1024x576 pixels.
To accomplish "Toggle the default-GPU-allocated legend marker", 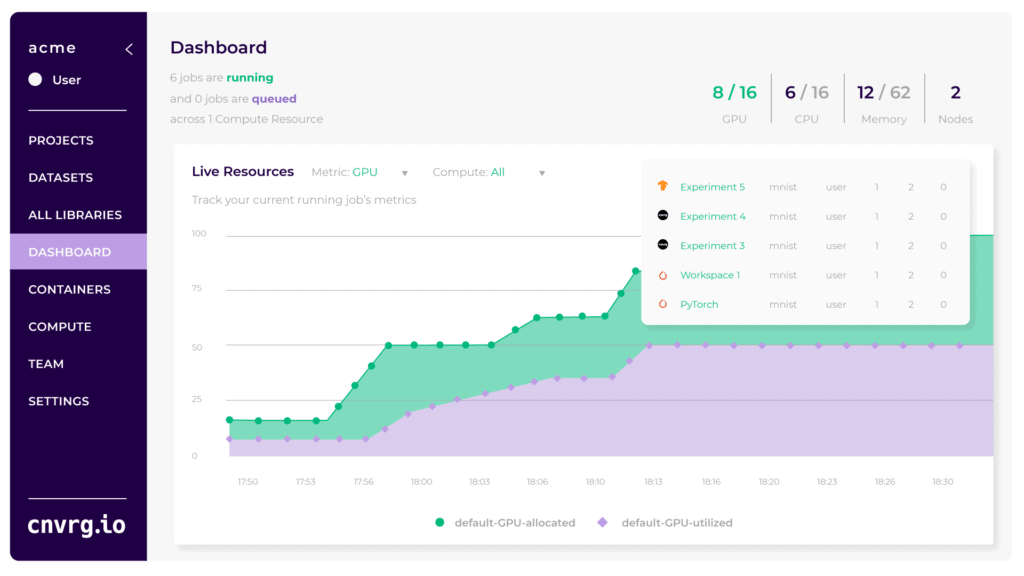I will (x=440, y=522).
